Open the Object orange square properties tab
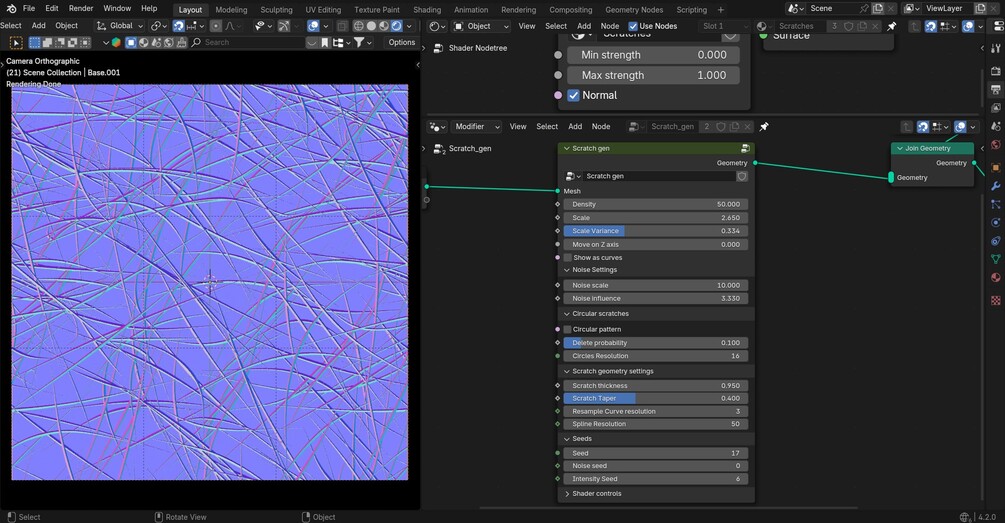 pyautogui.click(x=995, y=167)
